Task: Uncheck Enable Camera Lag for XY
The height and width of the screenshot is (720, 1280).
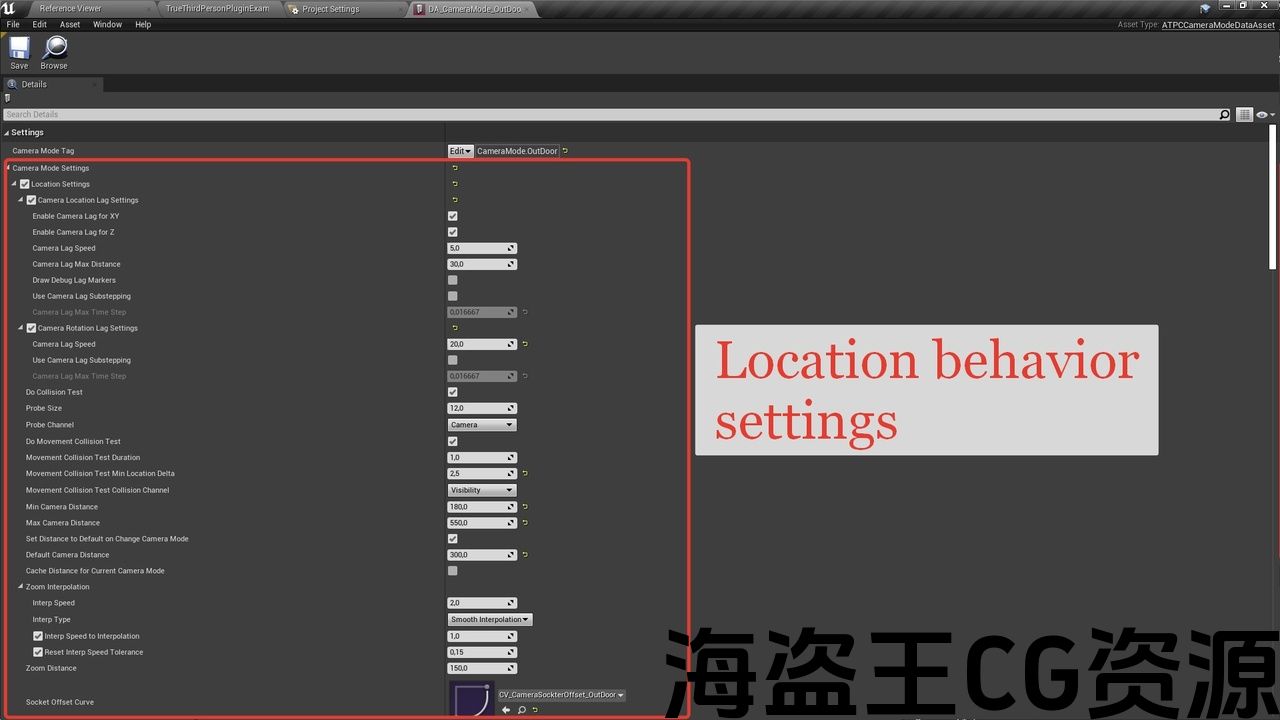Action: 453,216
